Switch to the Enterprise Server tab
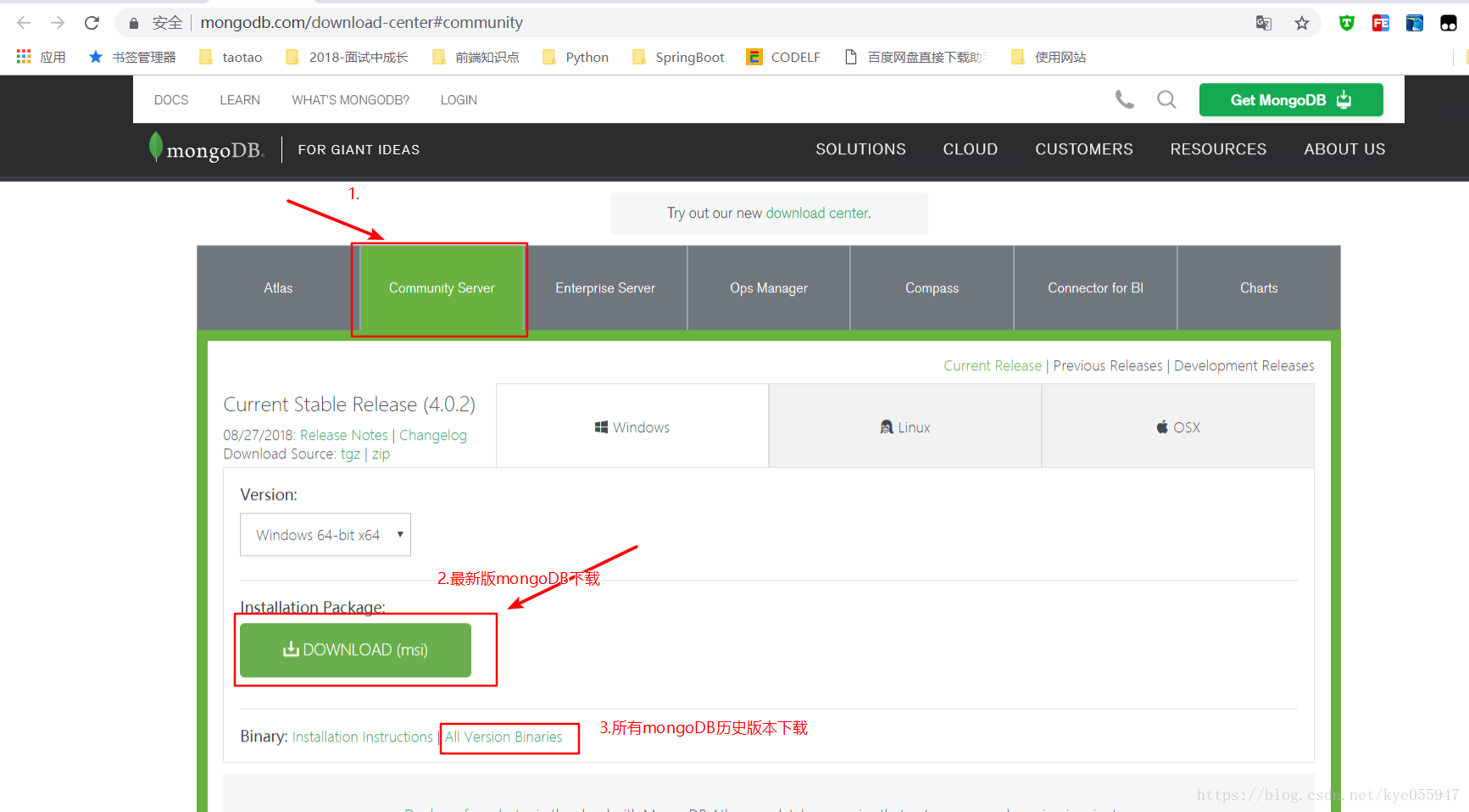Viewport: 1469px width, 812px height. (605, 288)
